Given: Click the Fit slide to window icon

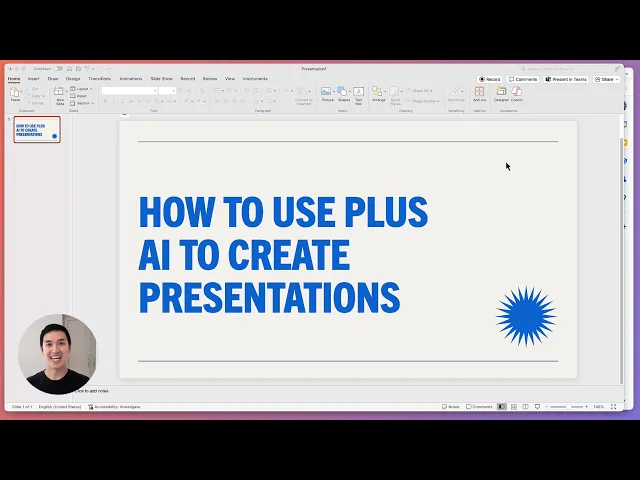Looking at the screenshot, I should tap(613, 407).
